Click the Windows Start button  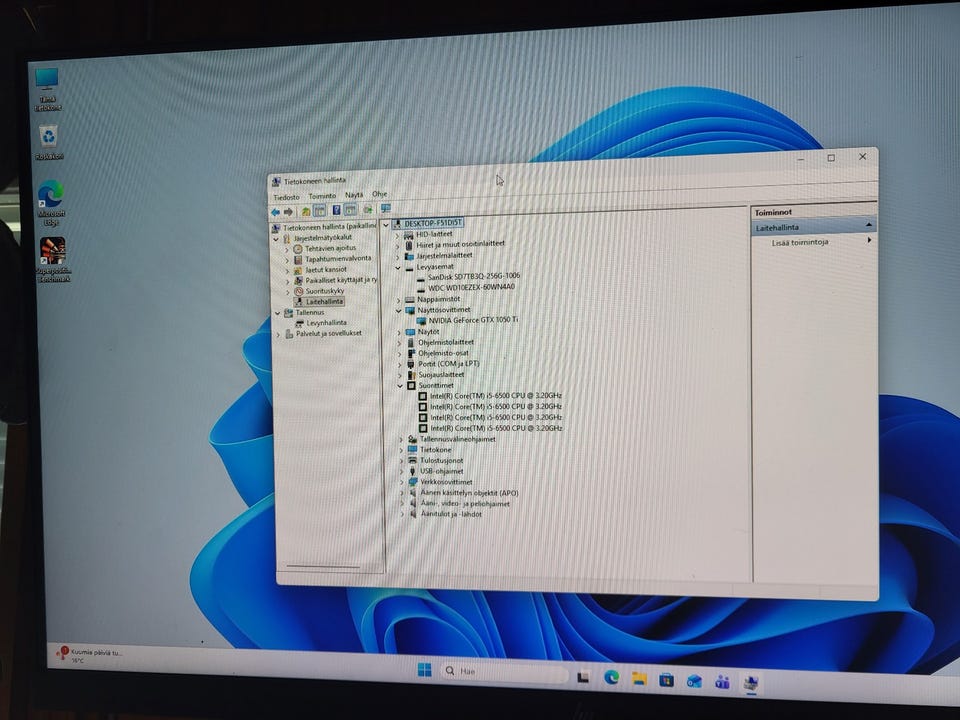tap(424, 670)
